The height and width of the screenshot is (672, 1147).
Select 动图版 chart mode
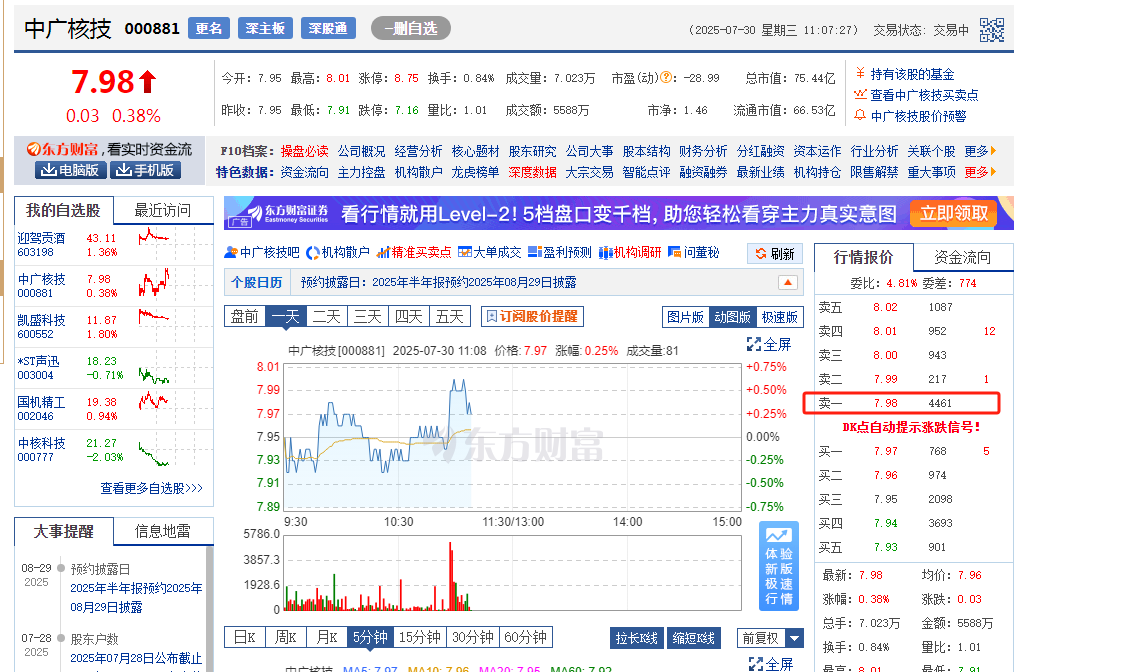point(732,317)
